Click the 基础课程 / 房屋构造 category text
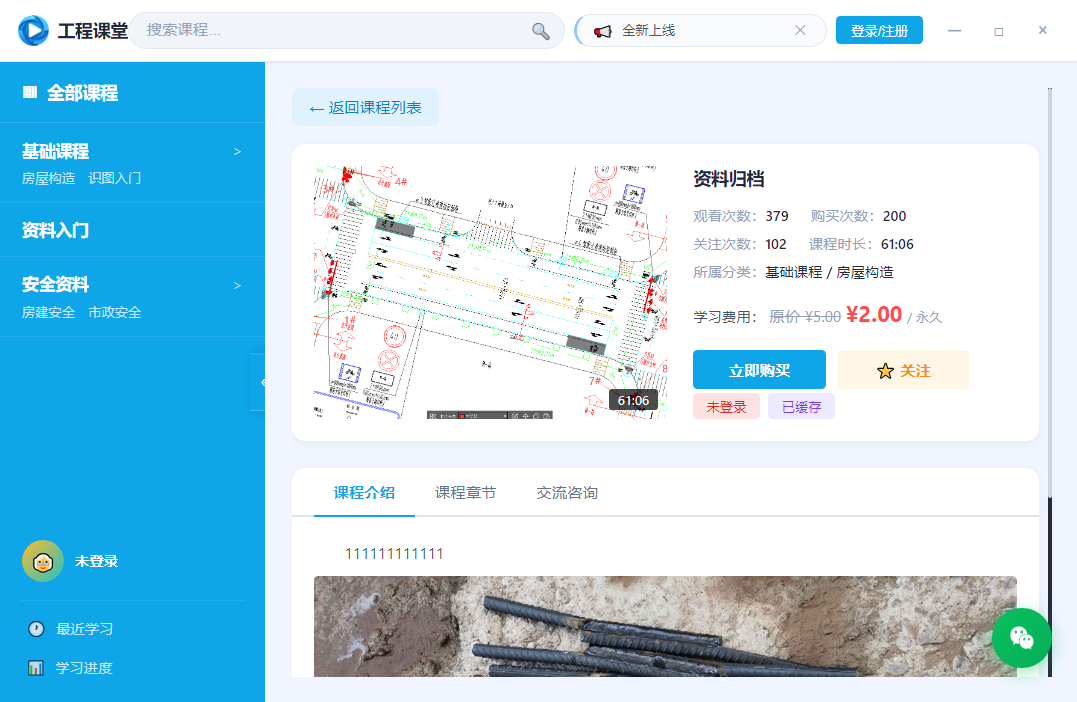Image resolution: width=1077 pixels, height=702 pixels. (x=829, y=272)
